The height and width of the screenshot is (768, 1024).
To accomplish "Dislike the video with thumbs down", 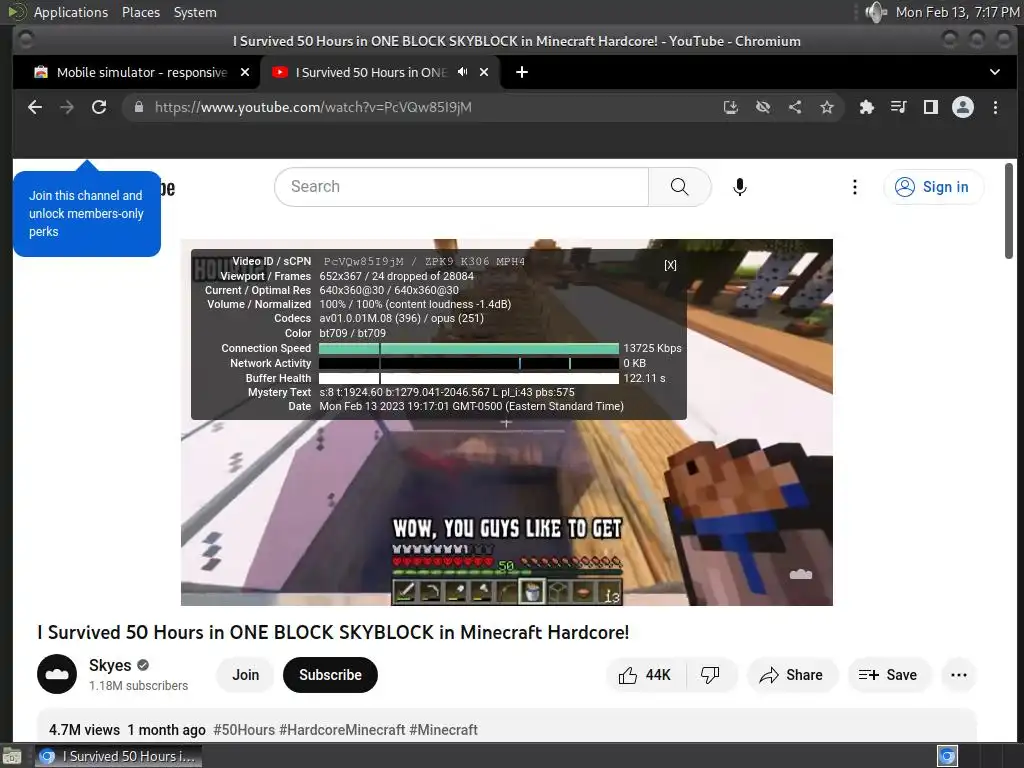I will (711, 675).
